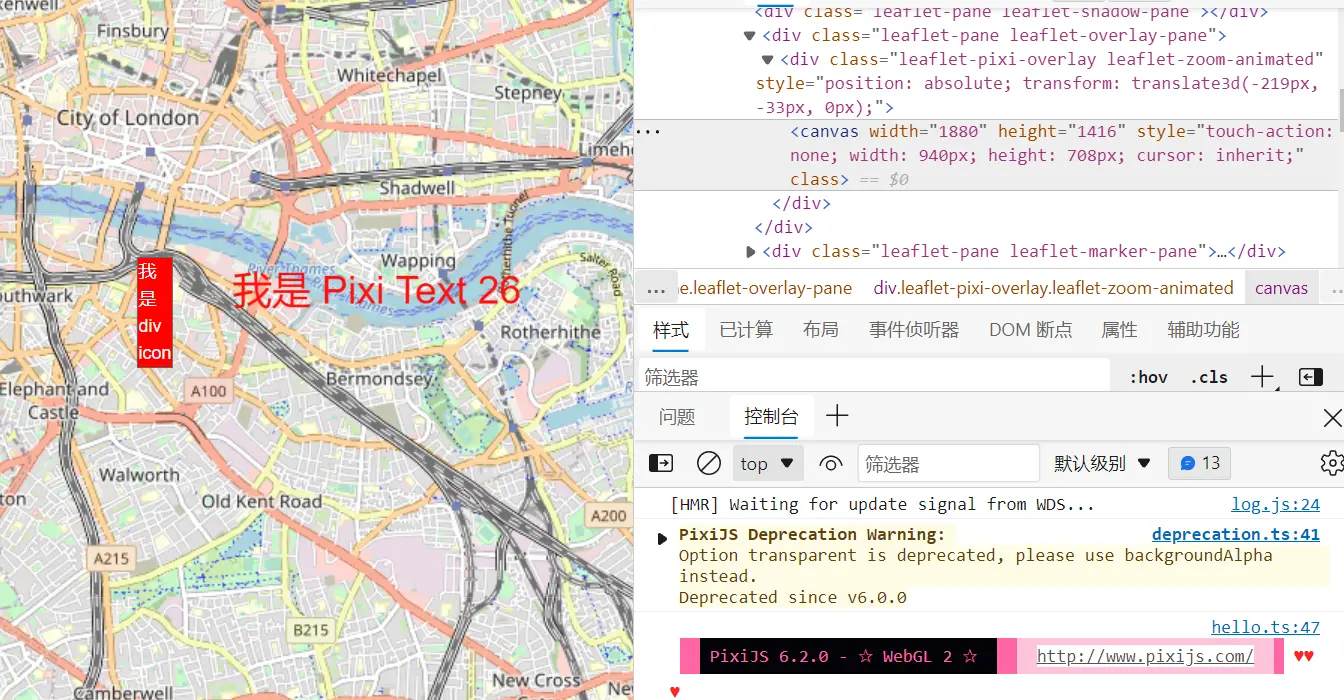Expand PixiJS Deprecation Warning message
Screen dimensions: 1344x700
click(661, 538)
